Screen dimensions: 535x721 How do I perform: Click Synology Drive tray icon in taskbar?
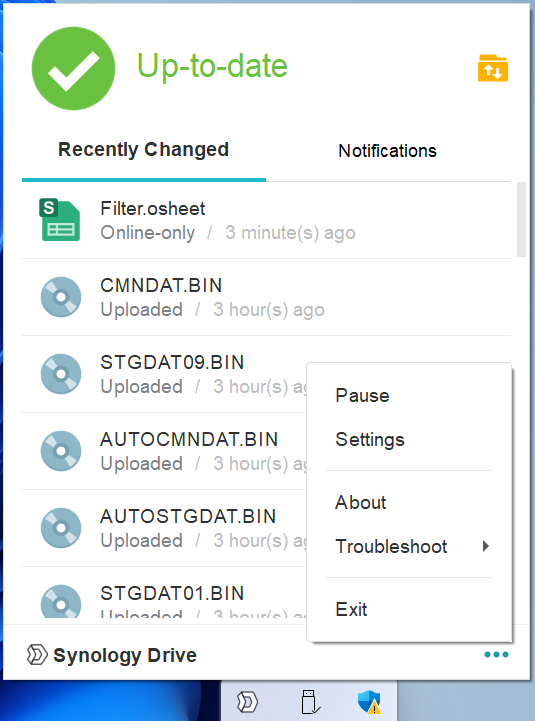click(x=247, y=702)
